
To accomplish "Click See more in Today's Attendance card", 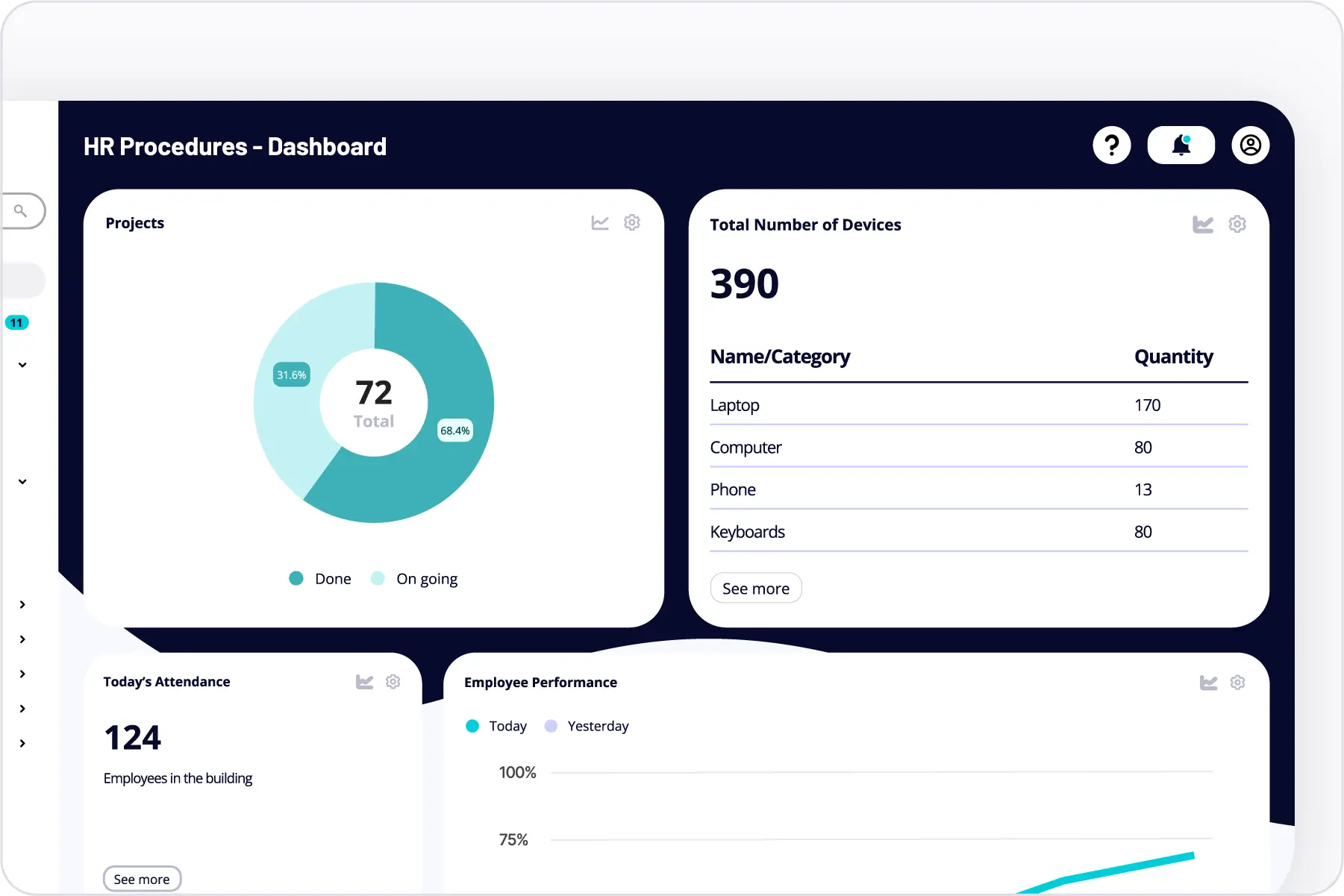I will tap(142, 879).
